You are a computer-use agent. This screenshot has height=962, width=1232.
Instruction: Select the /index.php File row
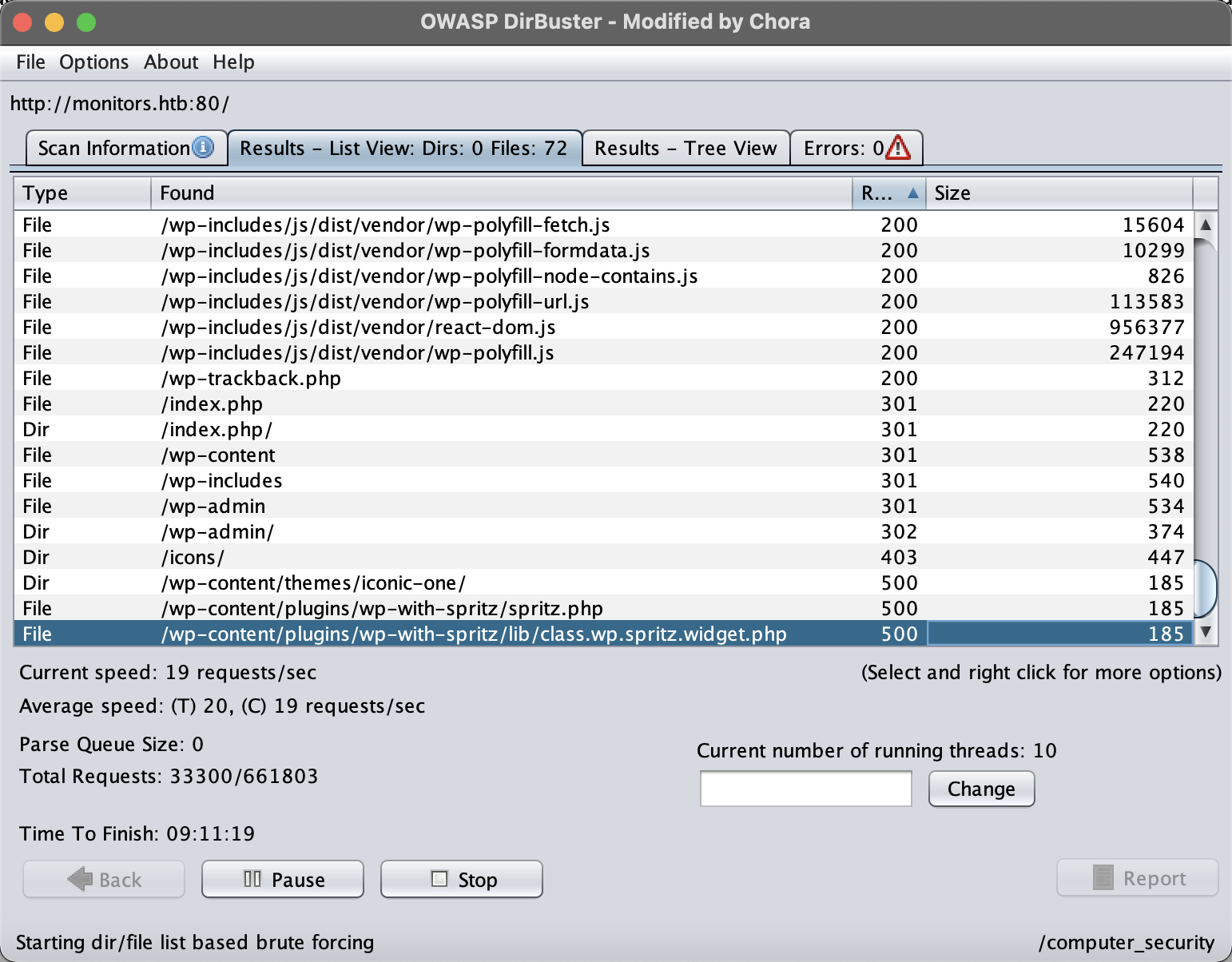pyautogui.click(x=603, y=403)
